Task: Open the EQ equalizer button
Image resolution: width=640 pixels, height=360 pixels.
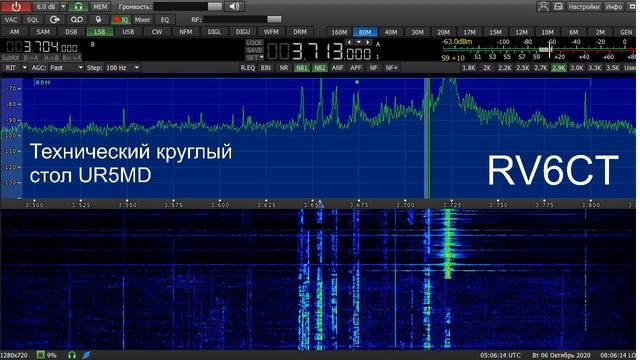Action: [x=164, y=20]
